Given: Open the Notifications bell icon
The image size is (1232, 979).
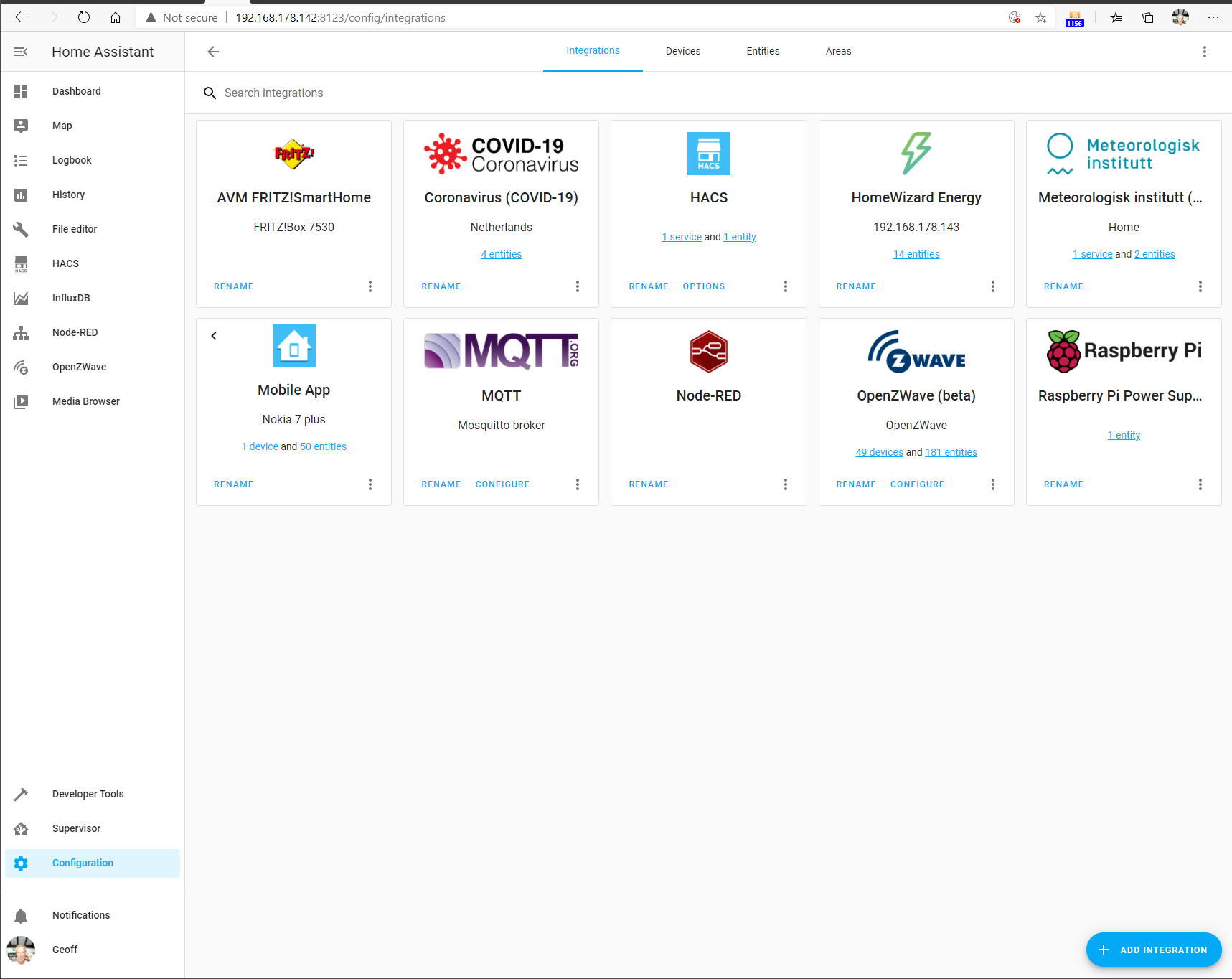Looking at the screenshot, I should click(x=21, y=915).
